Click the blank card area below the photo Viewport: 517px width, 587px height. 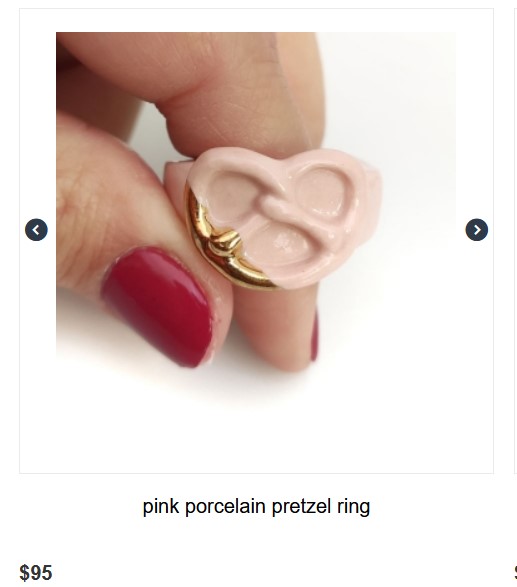[x=256, y=440]
